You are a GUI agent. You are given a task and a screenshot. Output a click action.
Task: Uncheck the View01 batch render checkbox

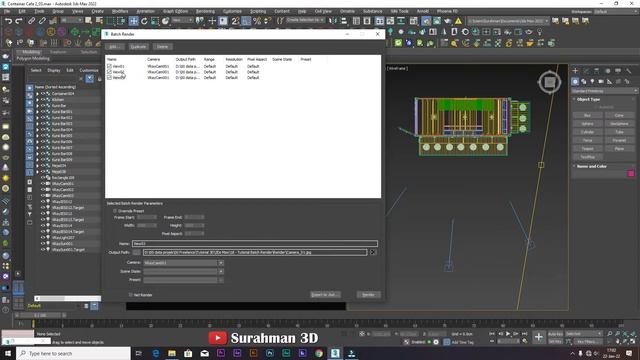coord(109,66)
